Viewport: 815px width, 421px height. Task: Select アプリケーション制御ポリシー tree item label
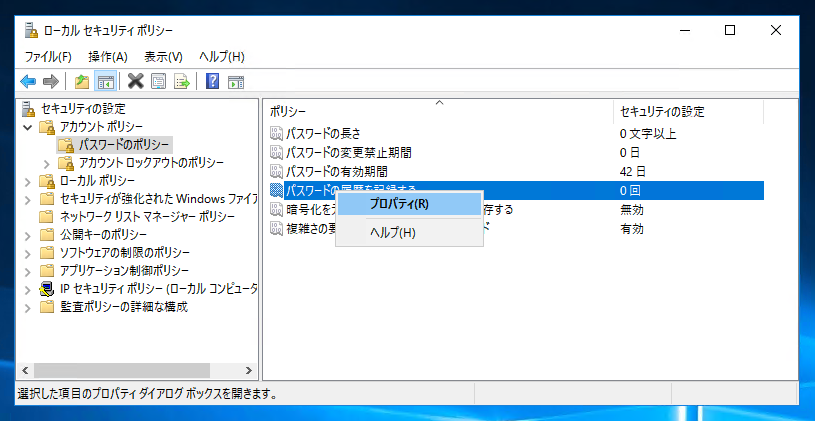[124, 271]
